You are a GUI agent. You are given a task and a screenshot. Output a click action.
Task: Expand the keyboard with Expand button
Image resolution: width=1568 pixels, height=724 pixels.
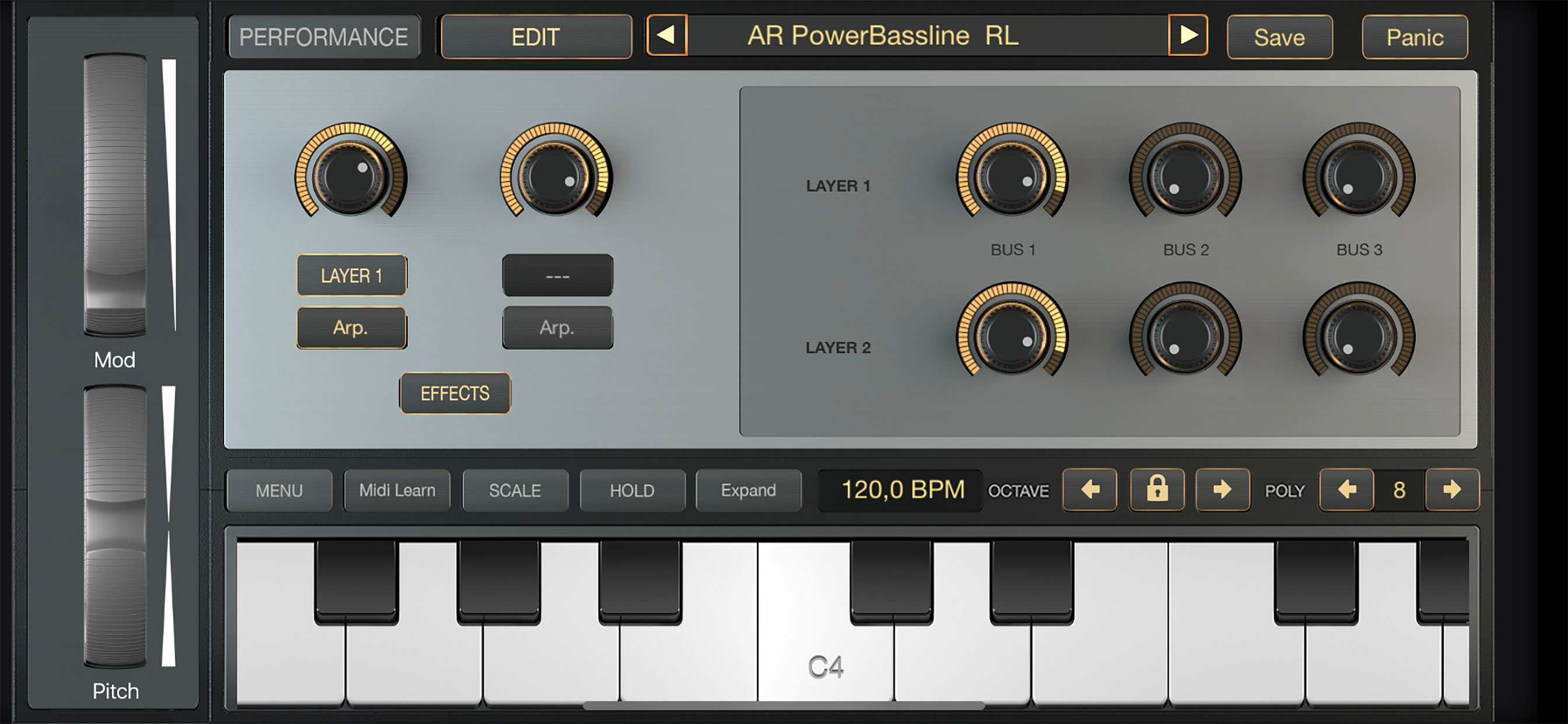748,490
